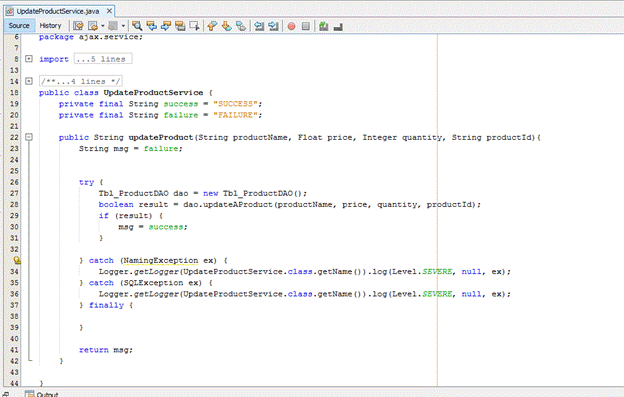
Task: Select UpdateProductService.java editor tab
Action: 60,11
